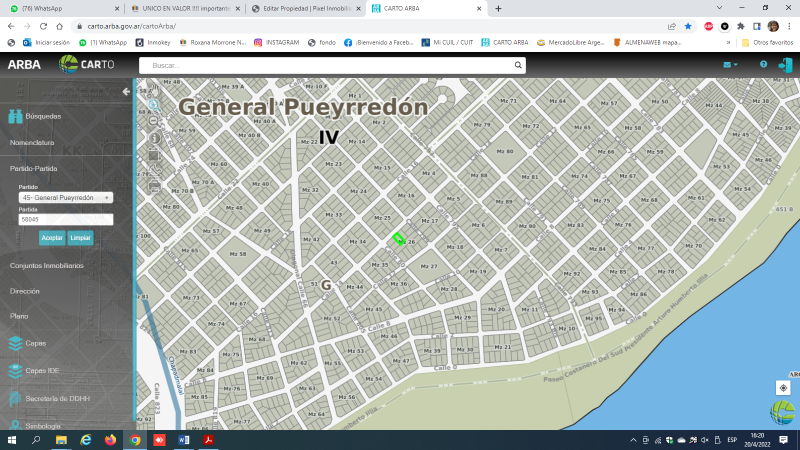Switch to the UNICO EN VALOR tab
This screenshot has width=800, height=450.
point(186,9)
